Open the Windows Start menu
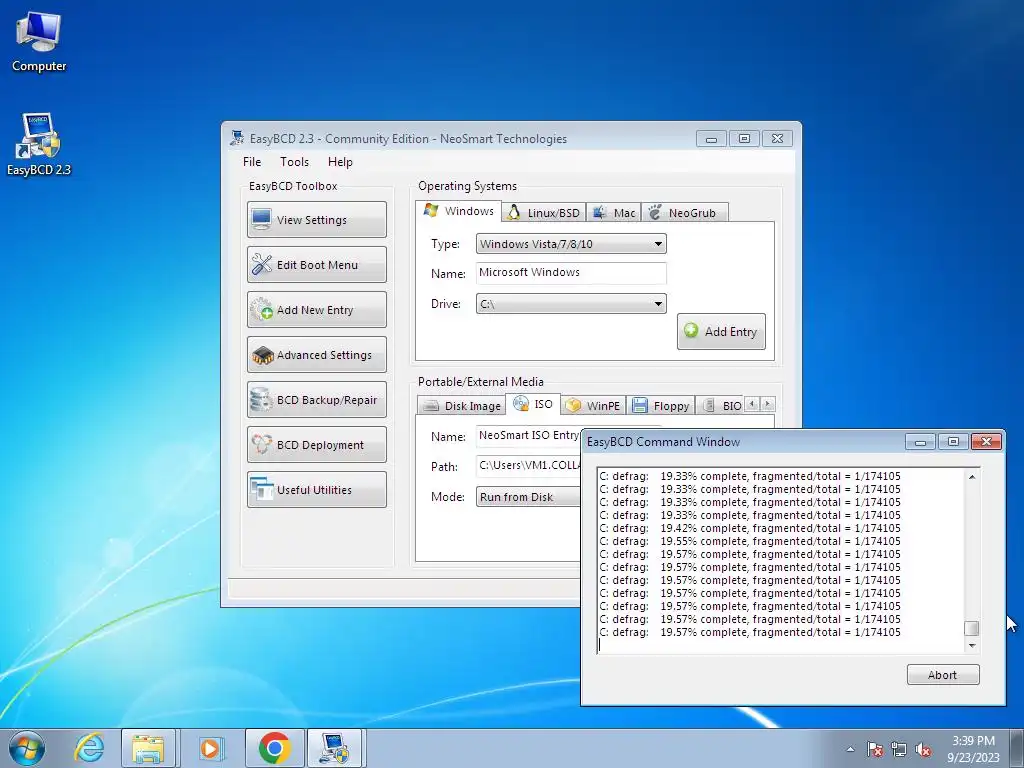 tap(27, 748)
